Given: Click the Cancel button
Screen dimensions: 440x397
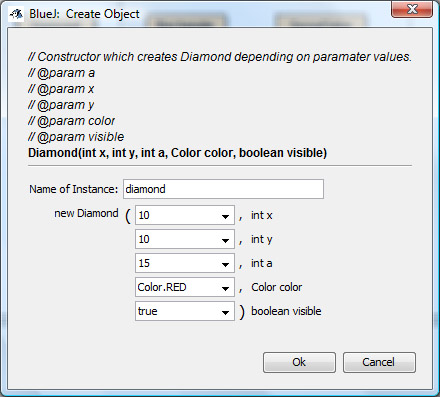Looking at the screenshot, I should (x=379, y=362).
